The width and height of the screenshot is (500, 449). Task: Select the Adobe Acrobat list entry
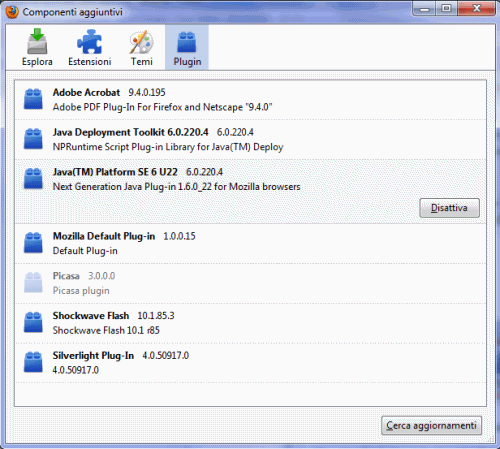250,100
